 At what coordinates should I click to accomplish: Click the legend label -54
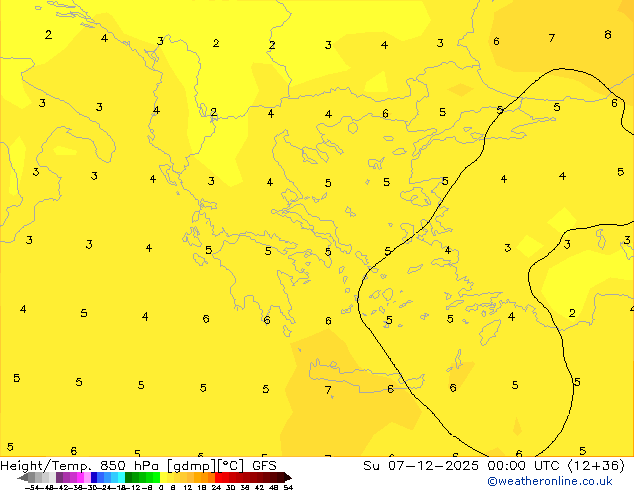pyautogui.click(x=32, y=488)
